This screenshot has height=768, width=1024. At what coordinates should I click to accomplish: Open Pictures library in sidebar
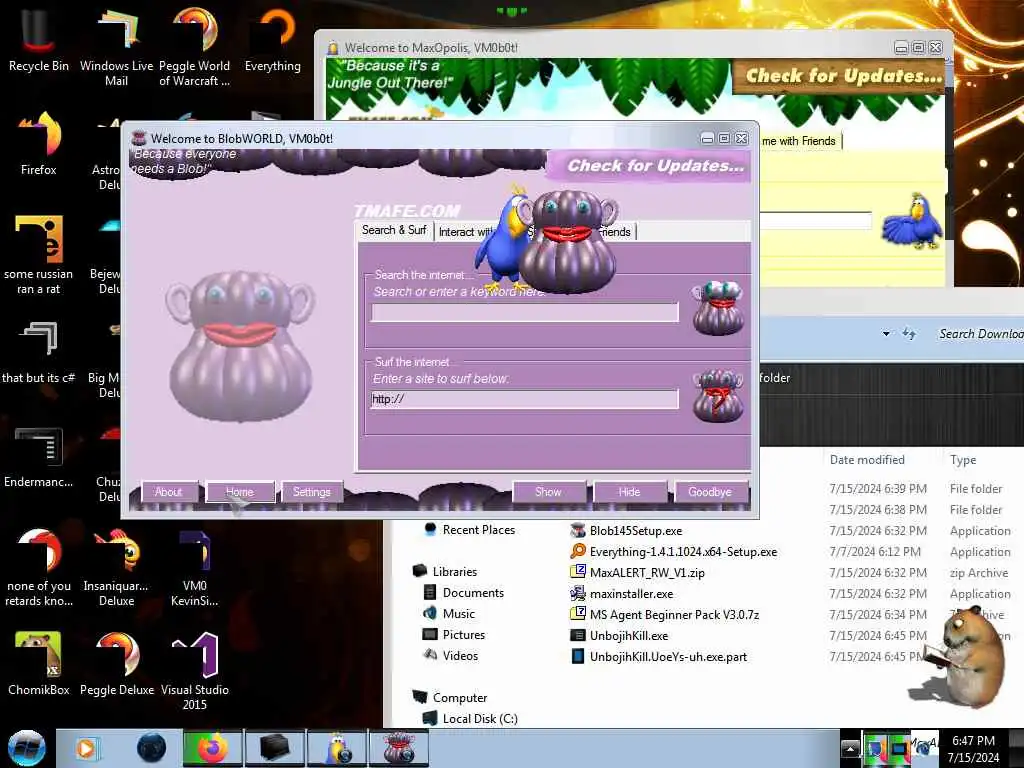(464, 634)
